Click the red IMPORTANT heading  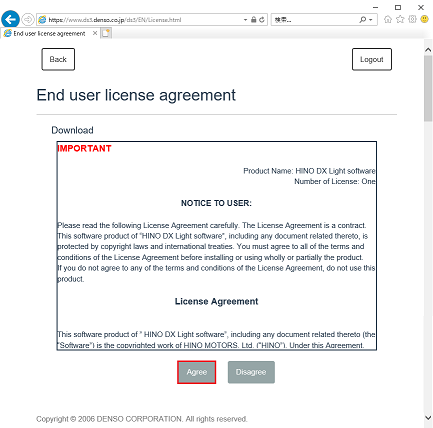pyautogui.click(x=84, y=148)
